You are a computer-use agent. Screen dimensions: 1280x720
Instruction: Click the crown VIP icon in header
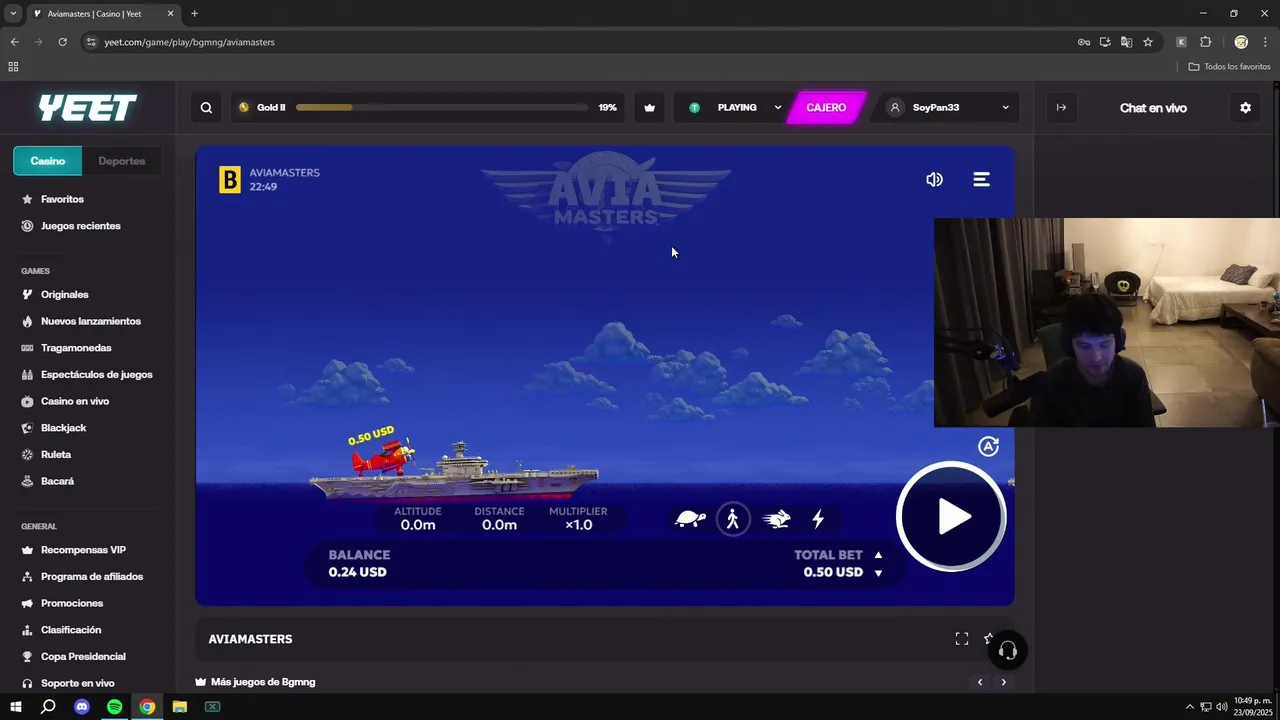(649, 108)
